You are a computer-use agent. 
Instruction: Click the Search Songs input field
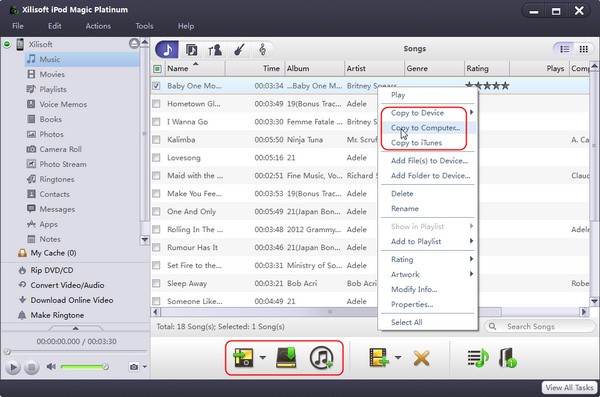[540, 327]
